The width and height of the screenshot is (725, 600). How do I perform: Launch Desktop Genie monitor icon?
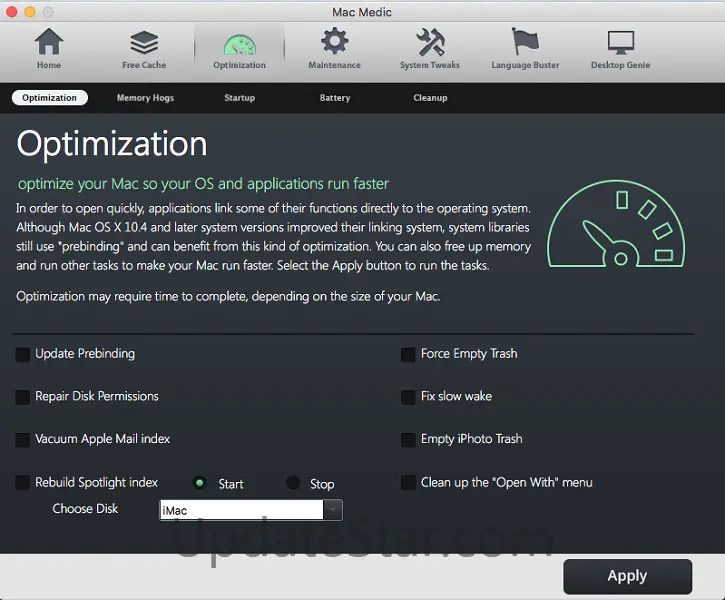(620, 45)
